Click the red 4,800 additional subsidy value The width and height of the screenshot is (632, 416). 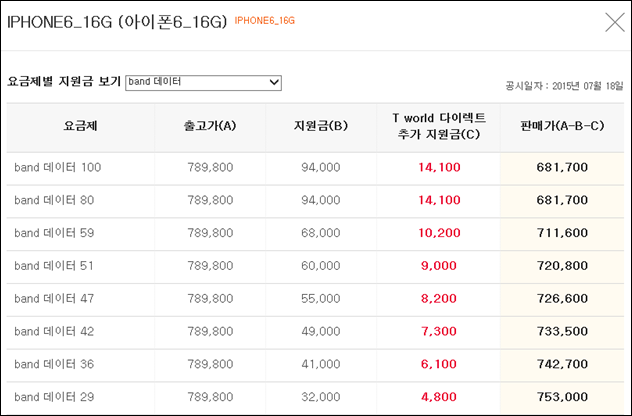439,397
